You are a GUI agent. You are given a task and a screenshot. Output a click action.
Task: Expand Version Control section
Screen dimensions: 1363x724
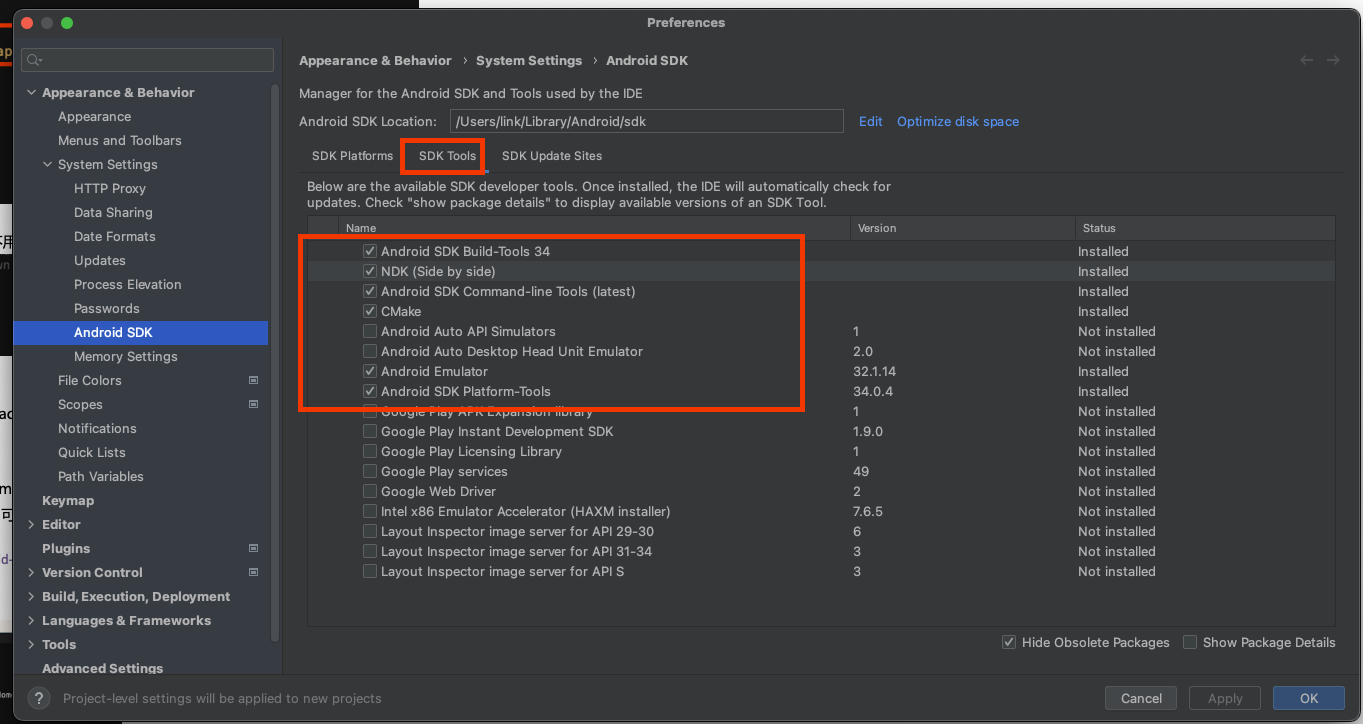tap(32, 572)
